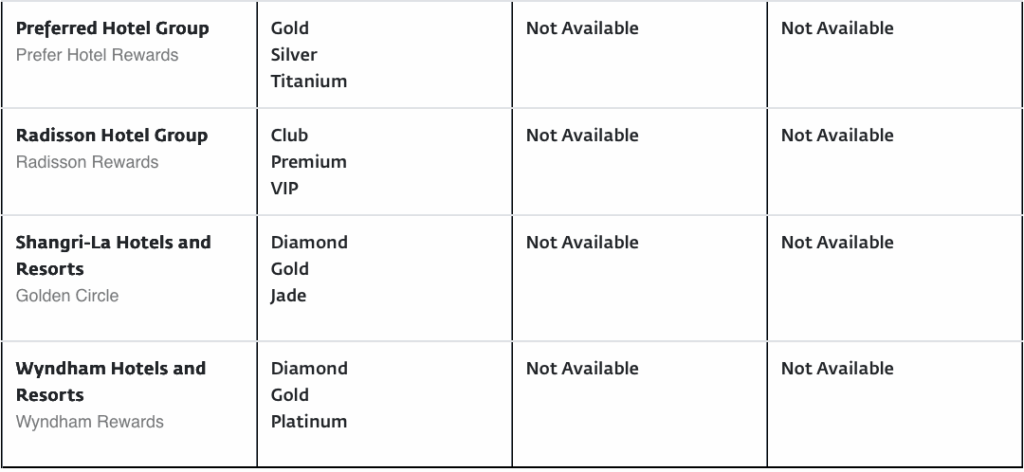
Task: Select the Premium tier text
Action: pos(309,161)
